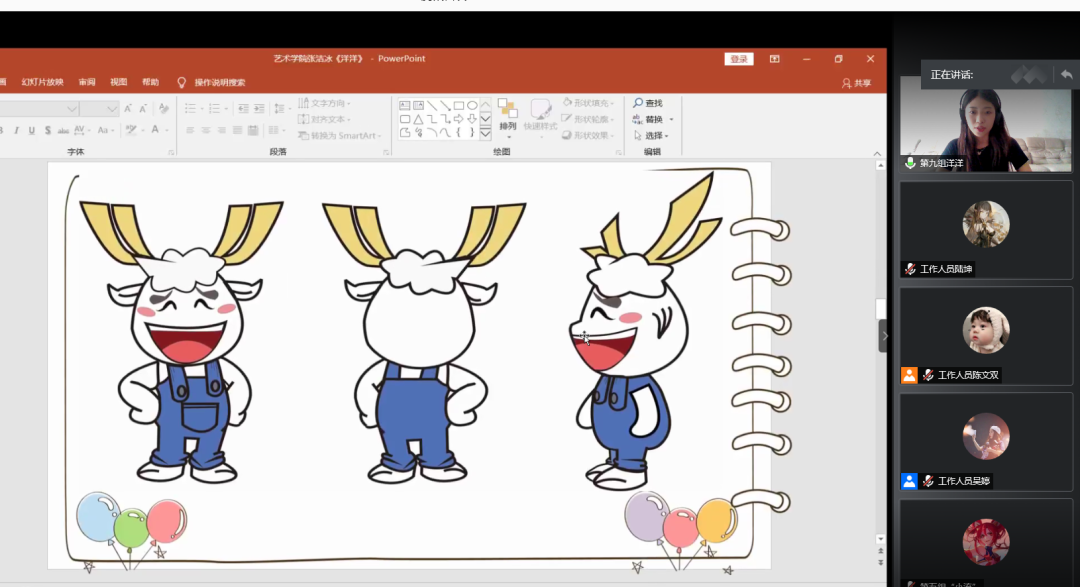Open the font name dropdown

72,109
